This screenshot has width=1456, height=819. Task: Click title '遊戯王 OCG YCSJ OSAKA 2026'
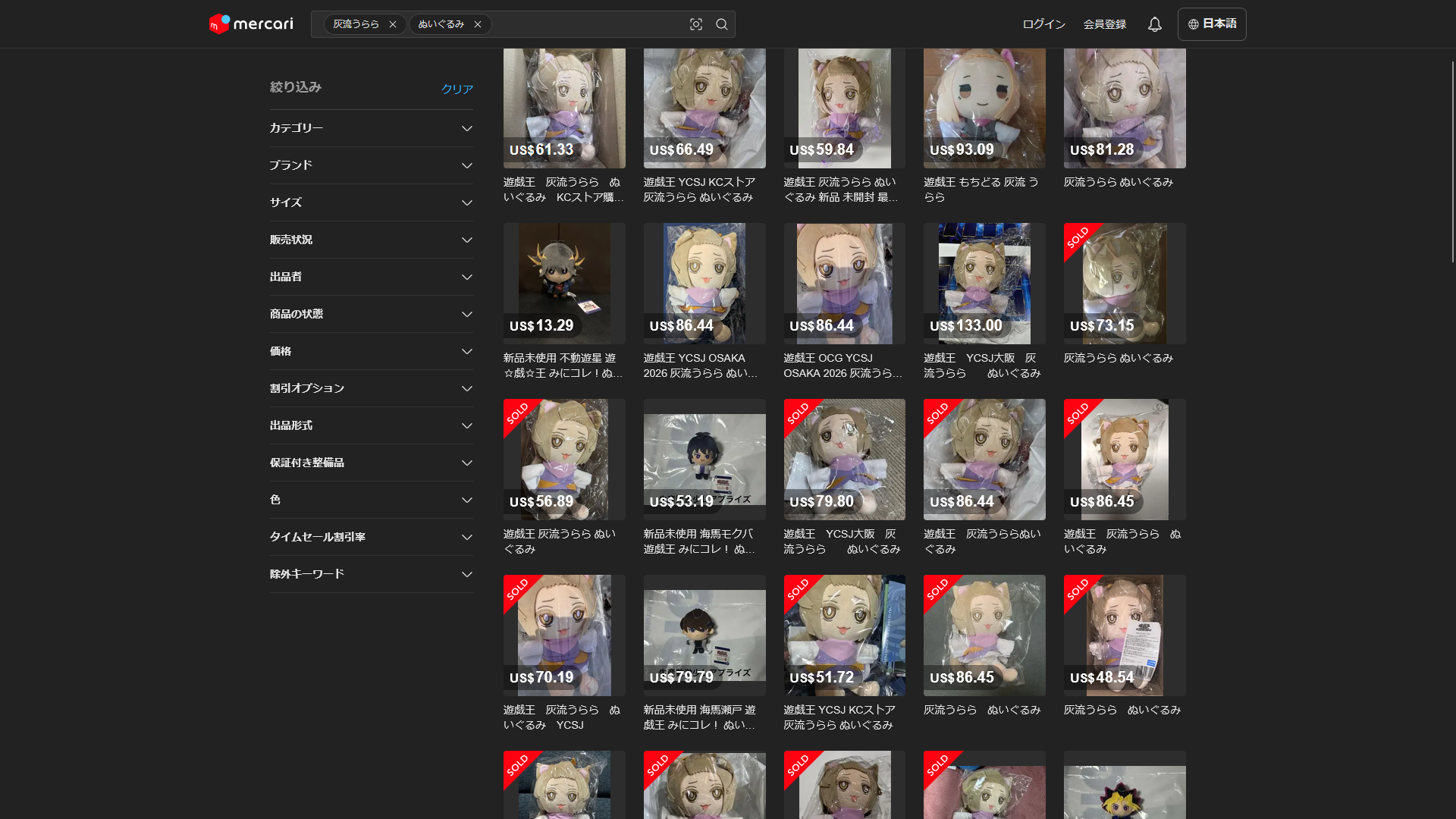point(843,366)
